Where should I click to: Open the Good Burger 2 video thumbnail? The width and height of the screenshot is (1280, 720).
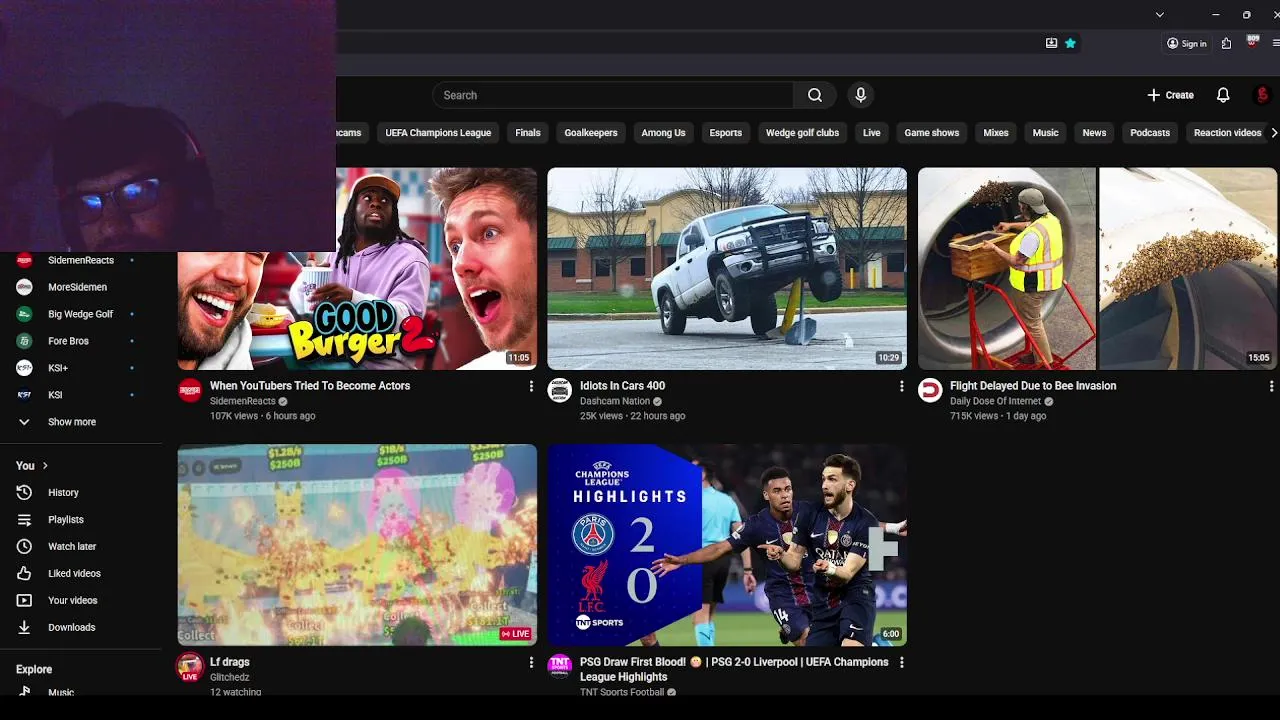coord(357,268)
